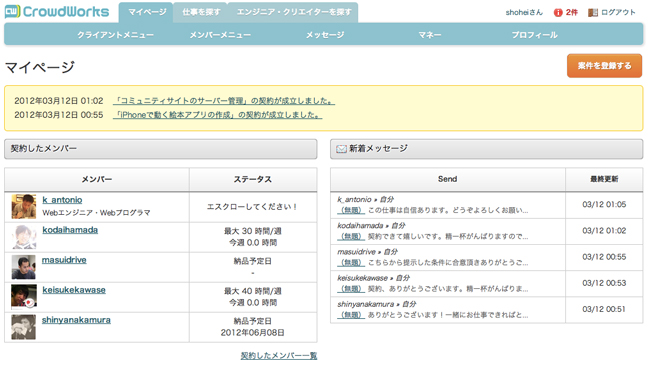The width and height of the screenshot is (650, 369).
Task: Open the コミュニティサイトのサーバー管理 contract notice
Action: click(224, 101)
